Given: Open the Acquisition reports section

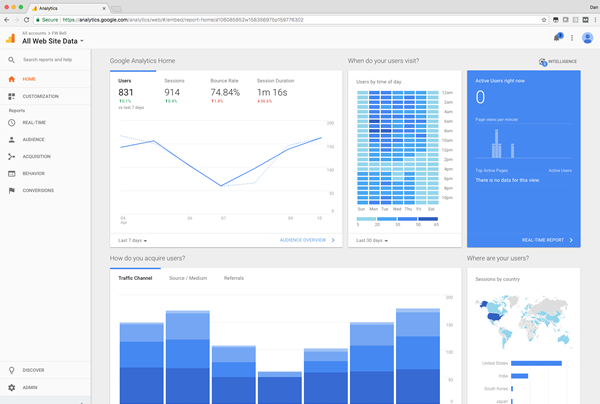Looking at the screenshot, I should point(45,156).
